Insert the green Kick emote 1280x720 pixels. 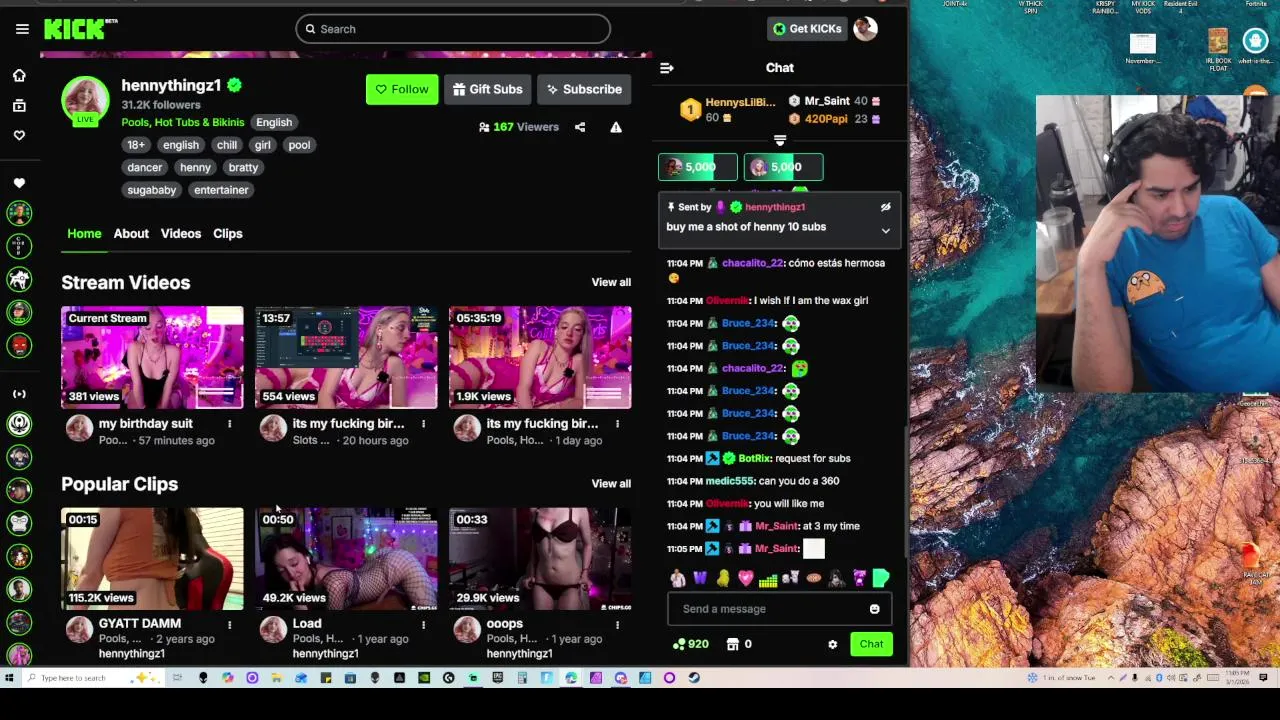(x=881, y=578)
